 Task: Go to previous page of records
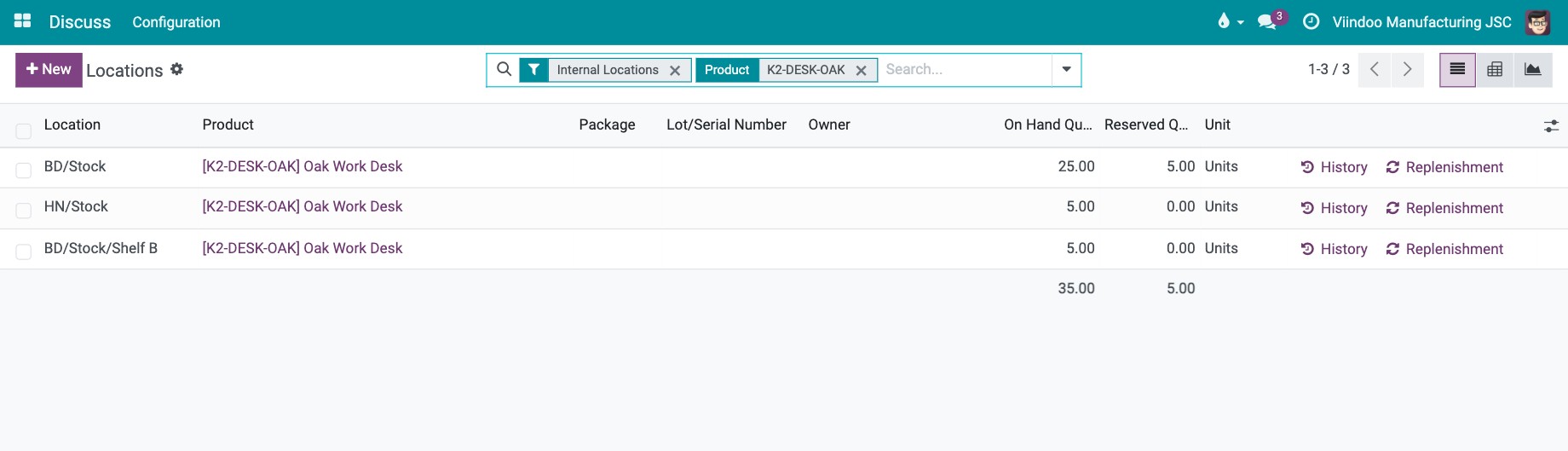point(1375,70)
